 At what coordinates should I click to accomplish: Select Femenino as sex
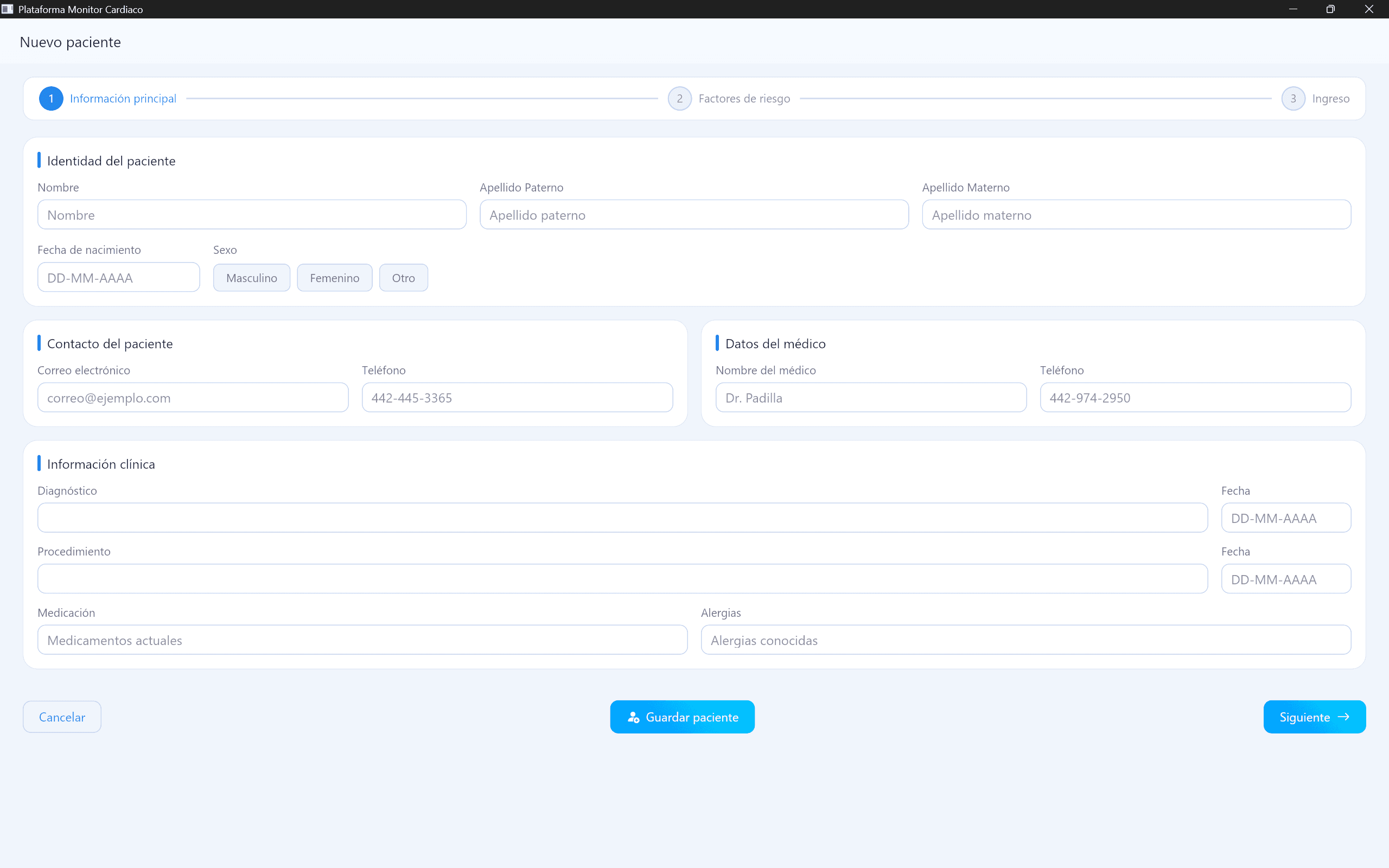point(335,278)
